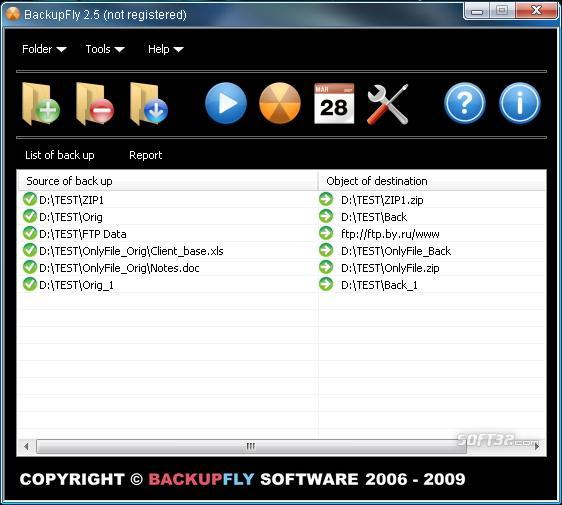Open the Tools dropdown menu
Viewport: 562px width, 505px height.
click(105, 49)
